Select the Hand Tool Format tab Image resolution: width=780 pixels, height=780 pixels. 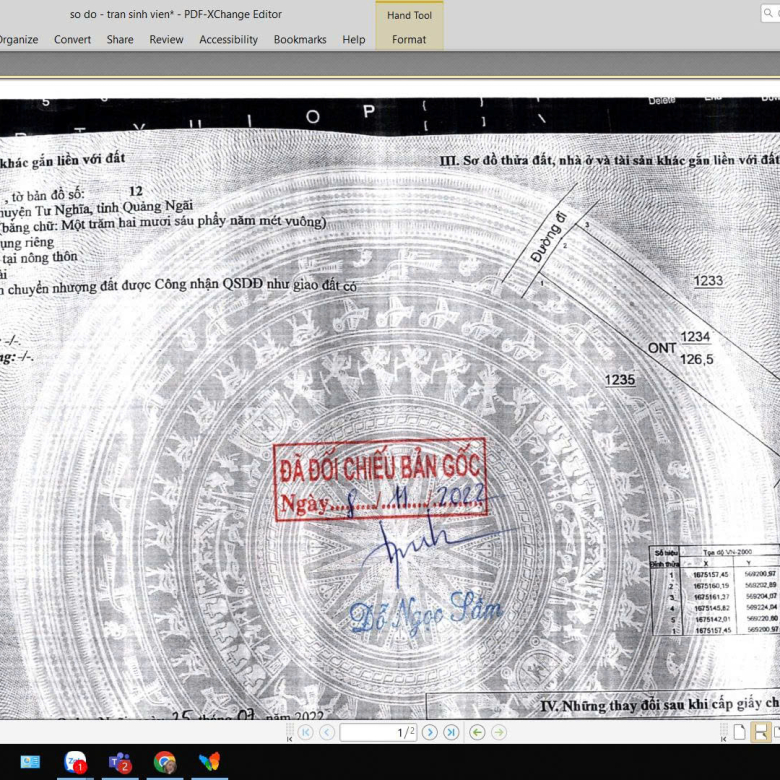[x=409, y=40]
